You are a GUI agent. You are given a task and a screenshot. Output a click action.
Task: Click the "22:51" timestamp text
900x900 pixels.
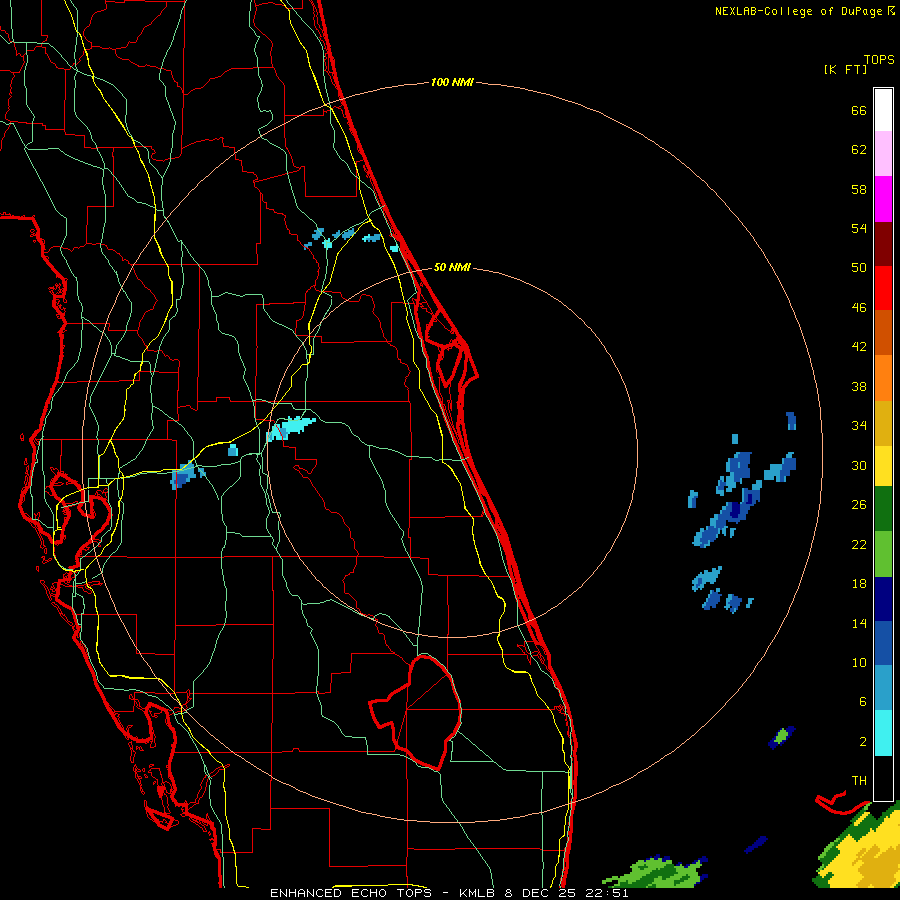[607, 893]
